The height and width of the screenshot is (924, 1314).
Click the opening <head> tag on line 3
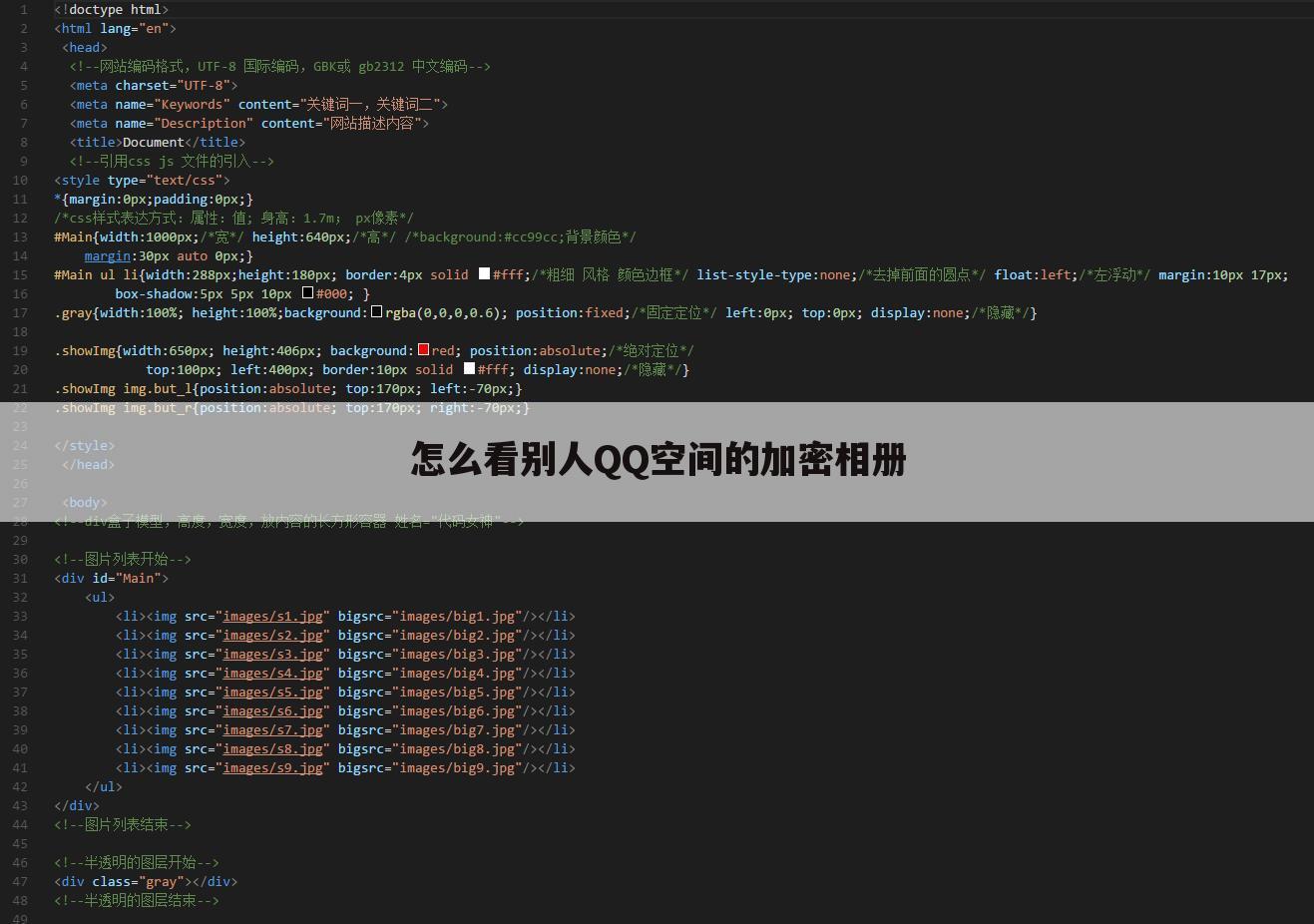coord(85,47)
